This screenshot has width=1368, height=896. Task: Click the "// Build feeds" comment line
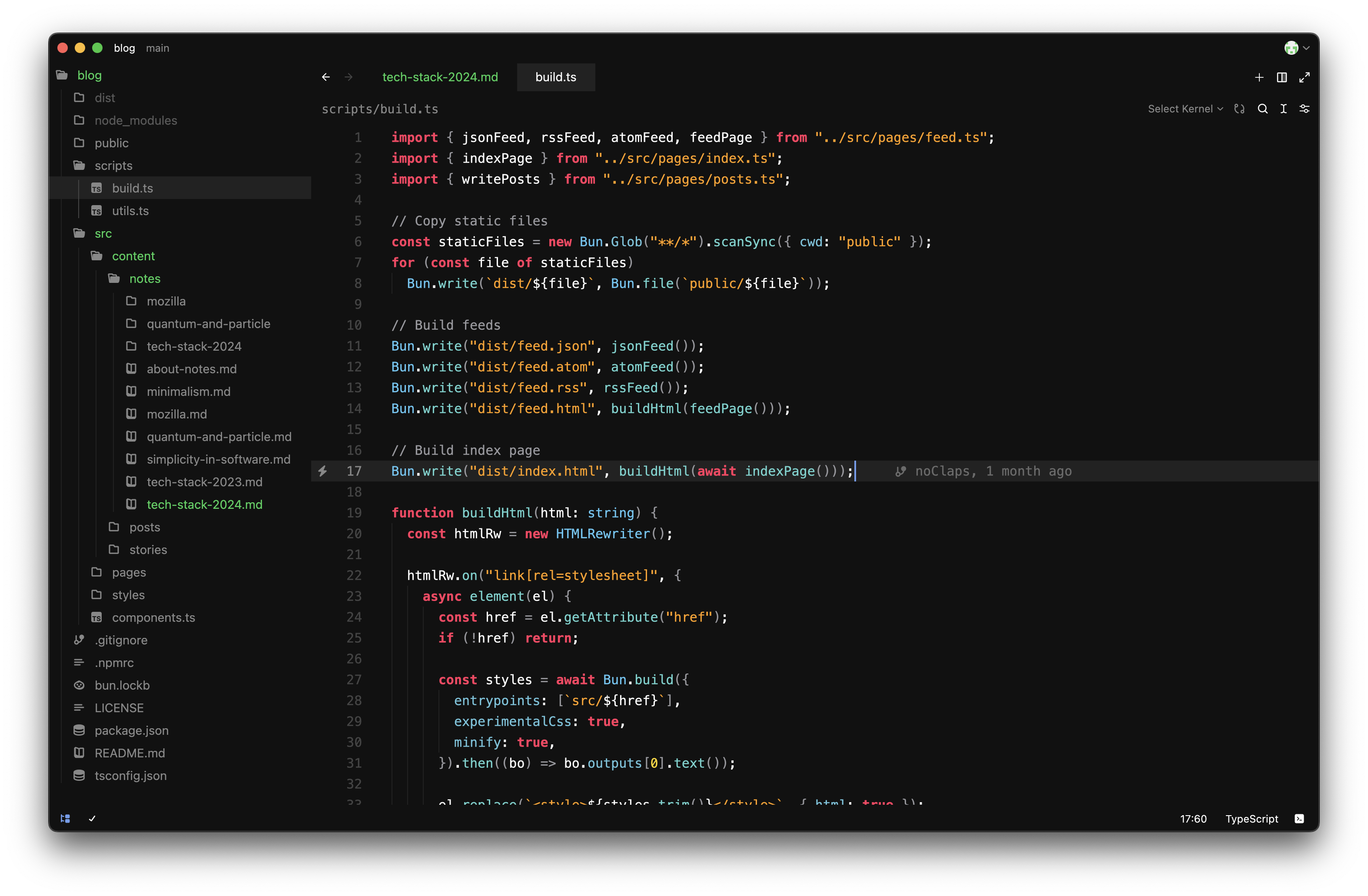(446, 325)
